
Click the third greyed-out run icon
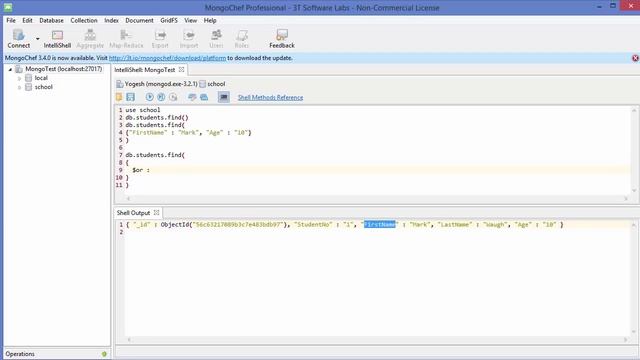point(173,97)
